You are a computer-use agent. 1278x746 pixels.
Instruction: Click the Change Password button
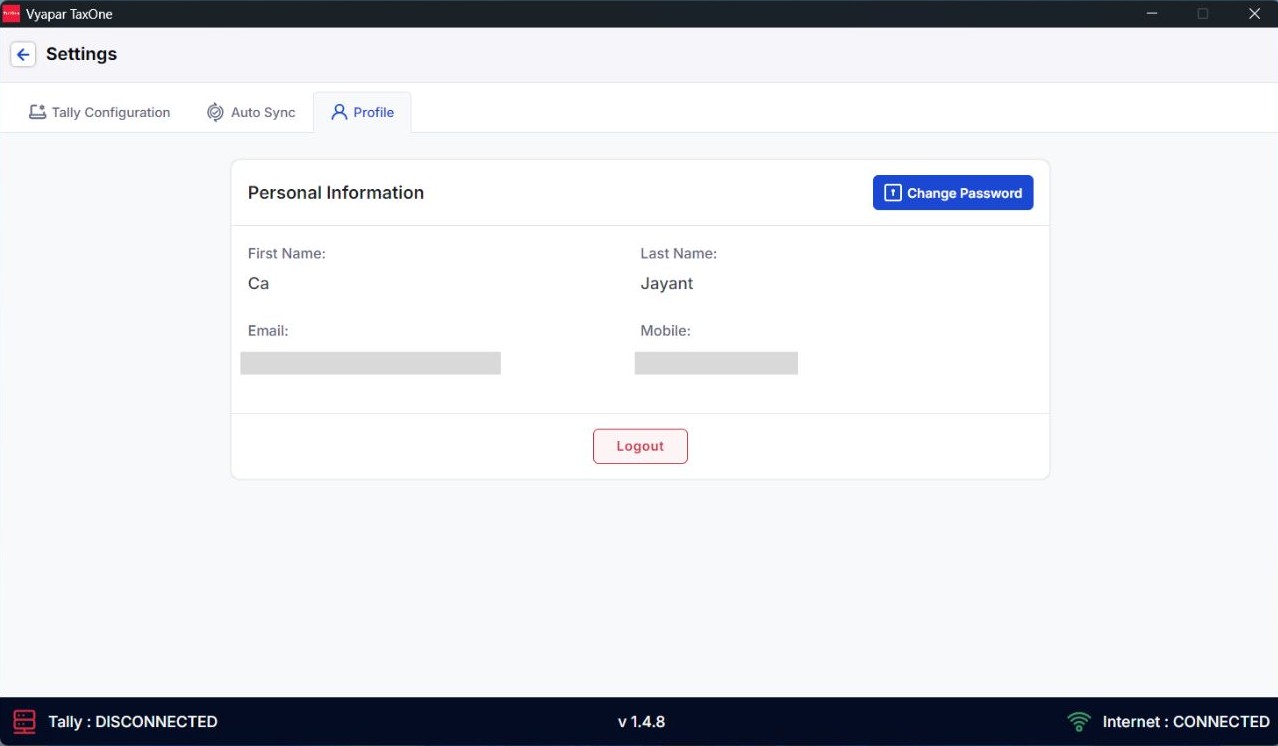953,193
